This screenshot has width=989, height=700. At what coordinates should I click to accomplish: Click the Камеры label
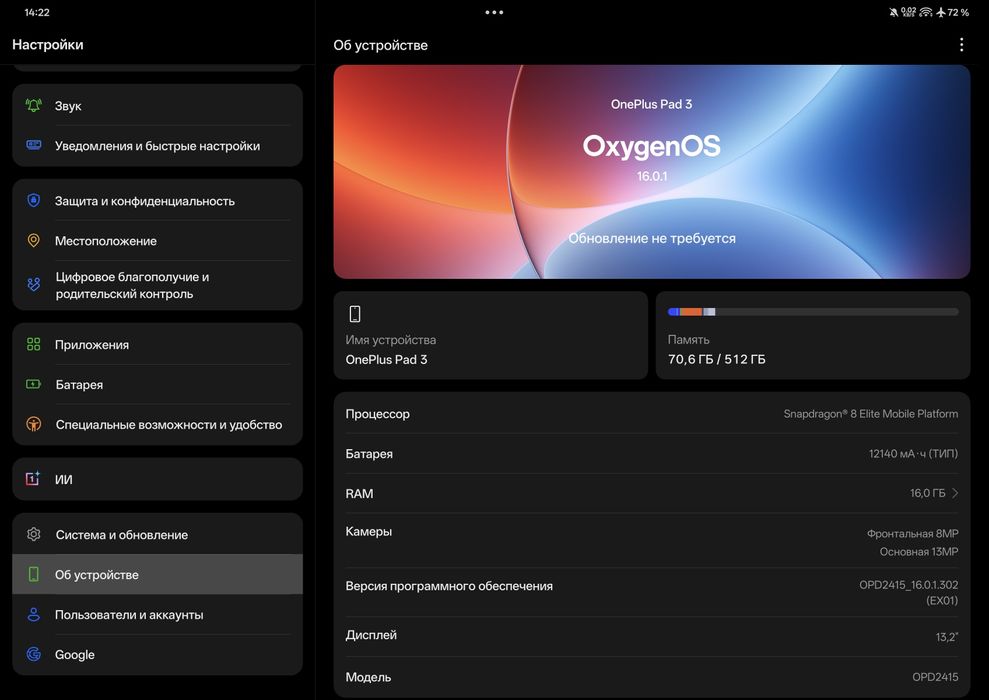(x=368, y=532)
